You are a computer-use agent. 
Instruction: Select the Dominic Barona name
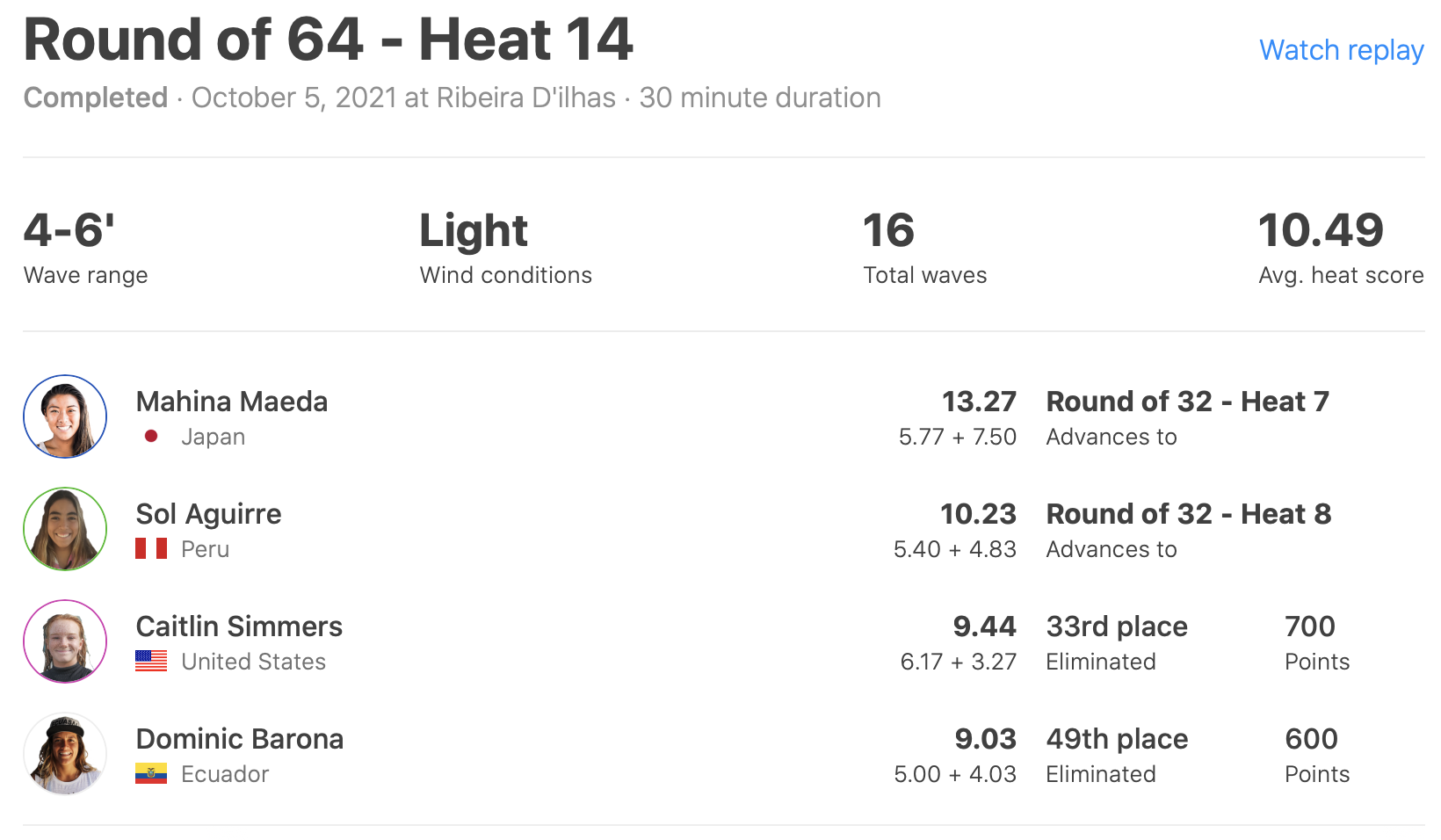(240, 739)
